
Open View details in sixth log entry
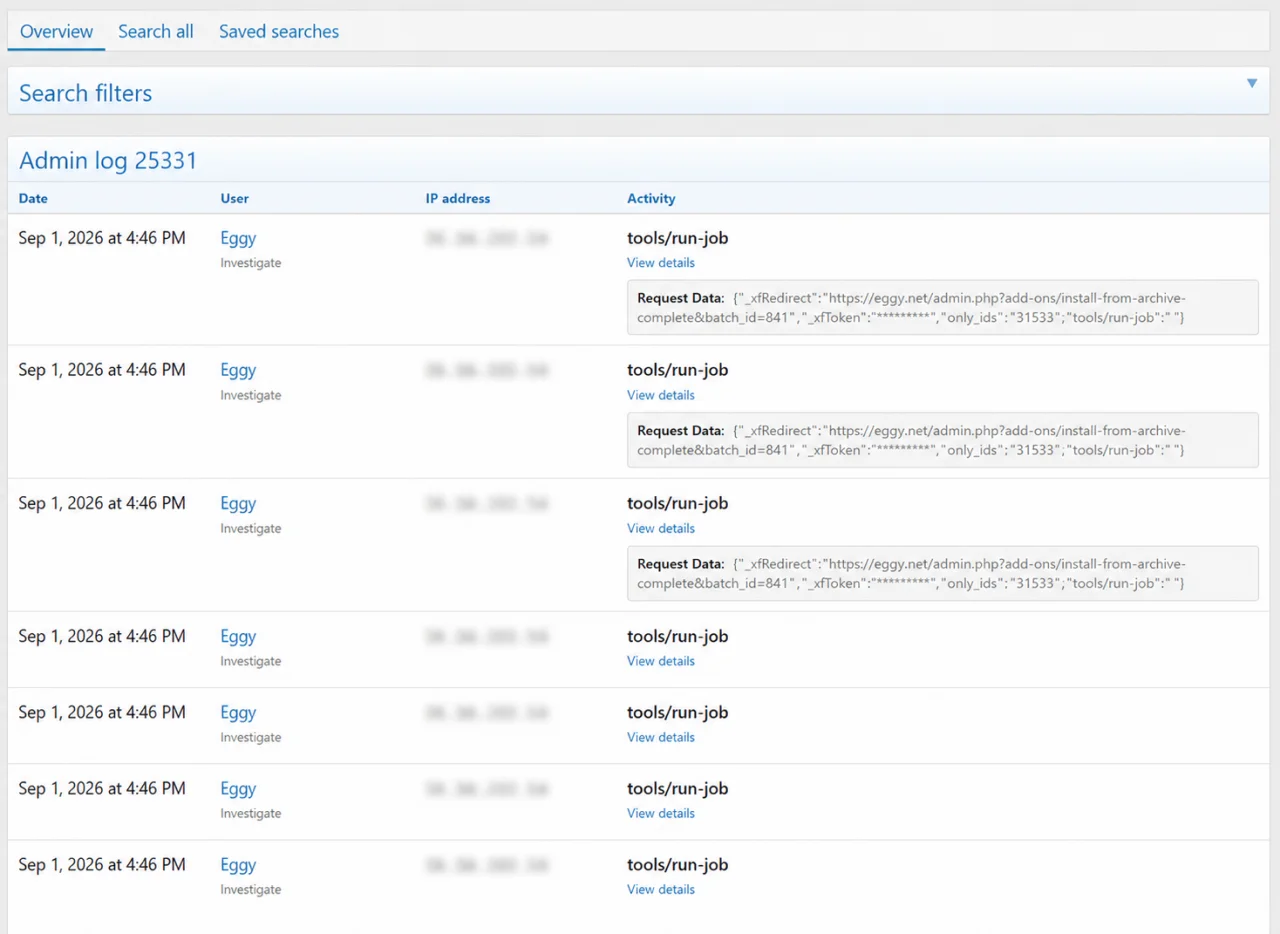661,813
